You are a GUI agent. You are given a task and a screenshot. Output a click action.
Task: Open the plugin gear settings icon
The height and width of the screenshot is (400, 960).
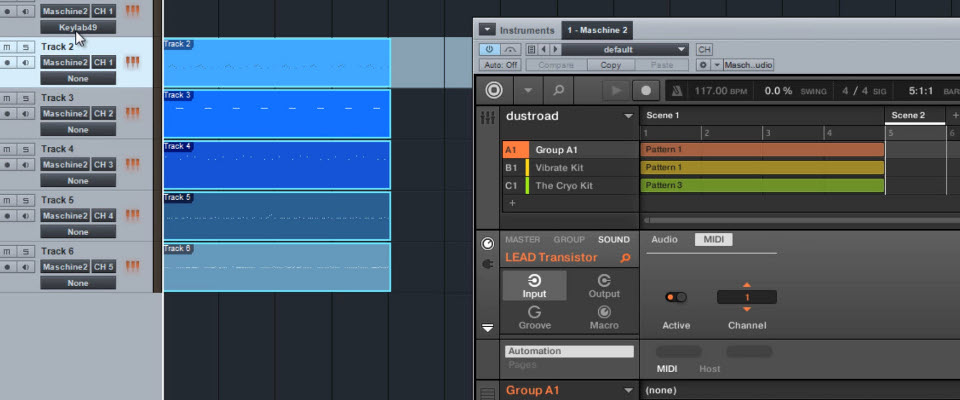[703, 65]
